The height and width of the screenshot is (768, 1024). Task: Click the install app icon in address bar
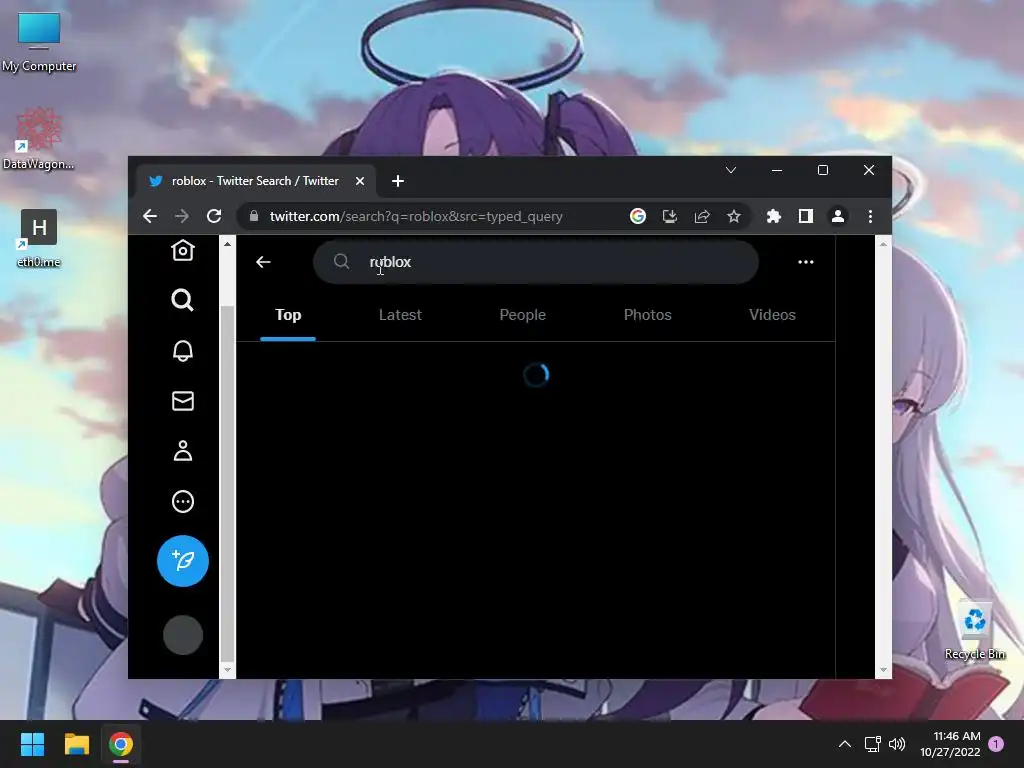tap(670, 216)
